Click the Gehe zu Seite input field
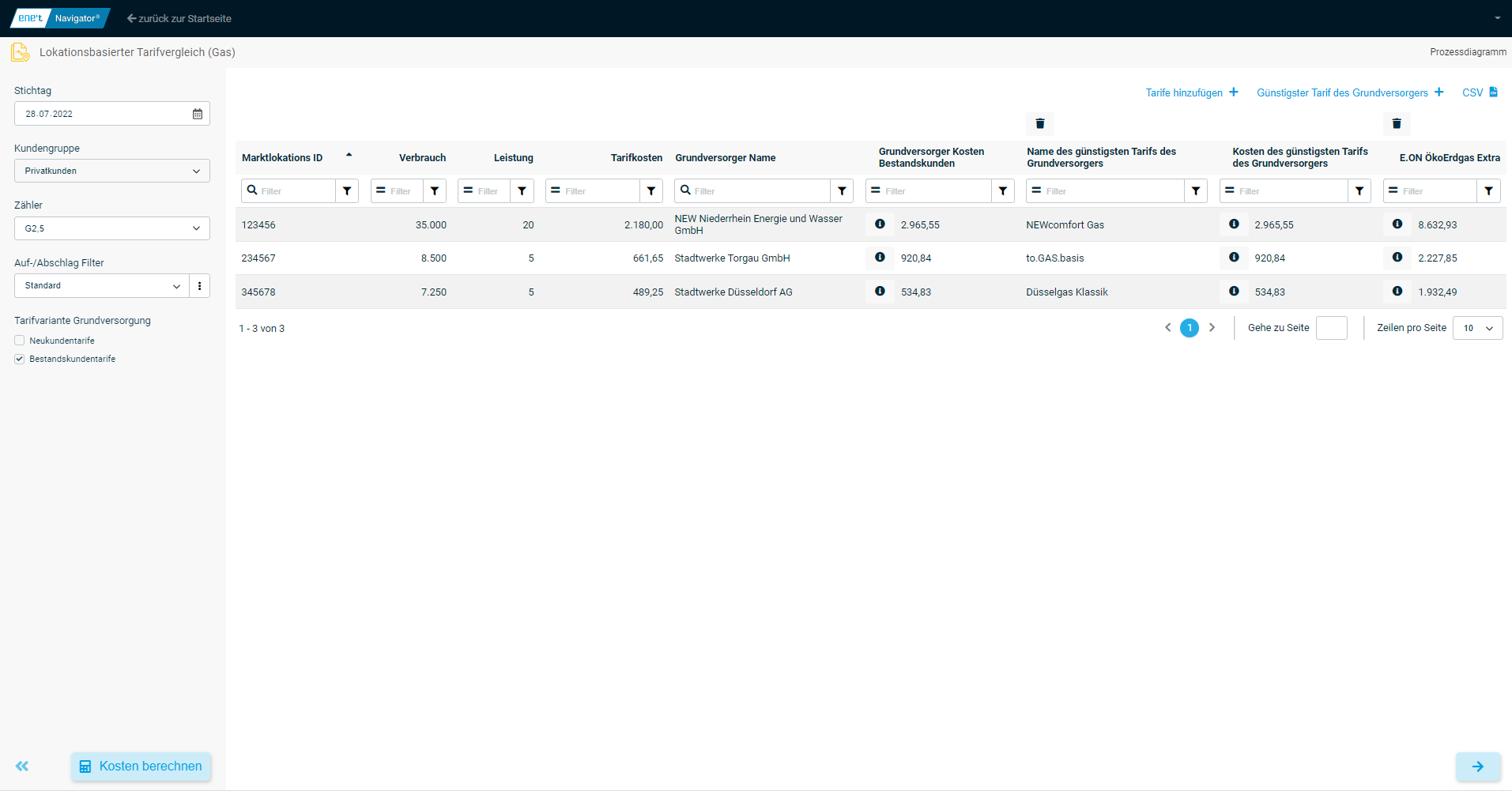Screen dimensions: 1512x791 (x=1331, y=328)
